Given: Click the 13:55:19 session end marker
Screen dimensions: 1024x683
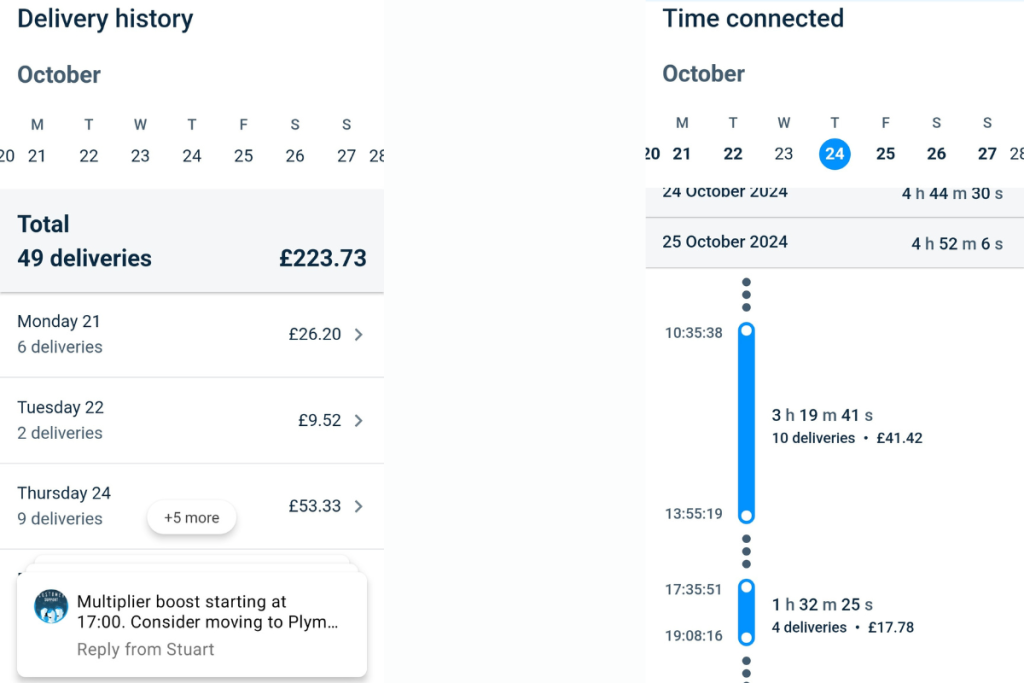Looking at the screenshot, I should [x=746, y=515].
